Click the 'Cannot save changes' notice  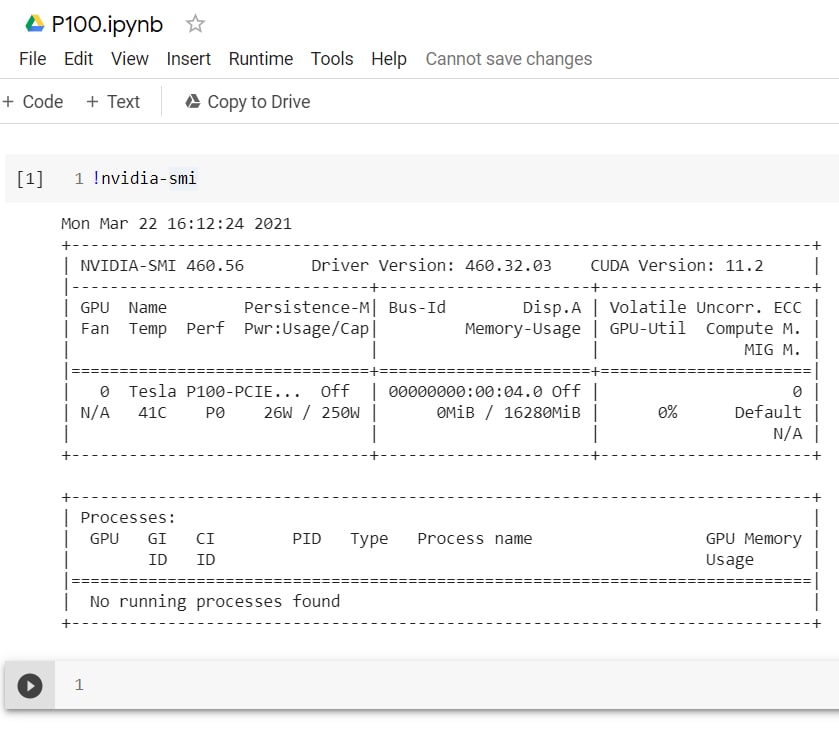(509, 59)
